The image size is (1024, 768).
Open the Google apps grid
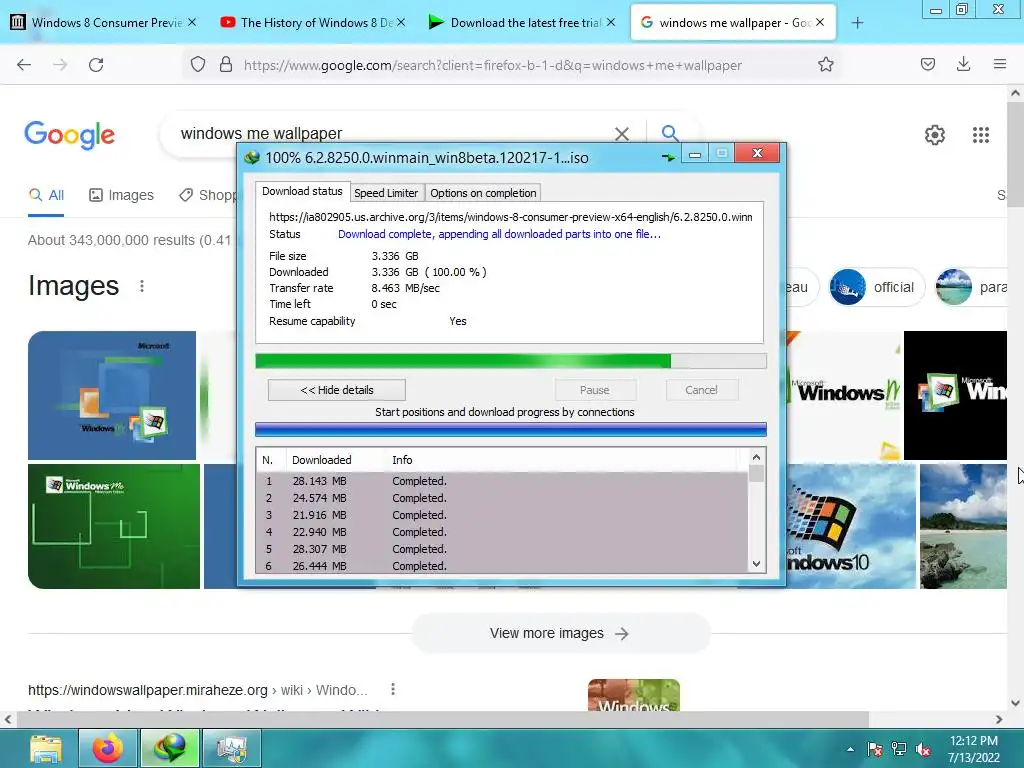(x=981, y=135)
